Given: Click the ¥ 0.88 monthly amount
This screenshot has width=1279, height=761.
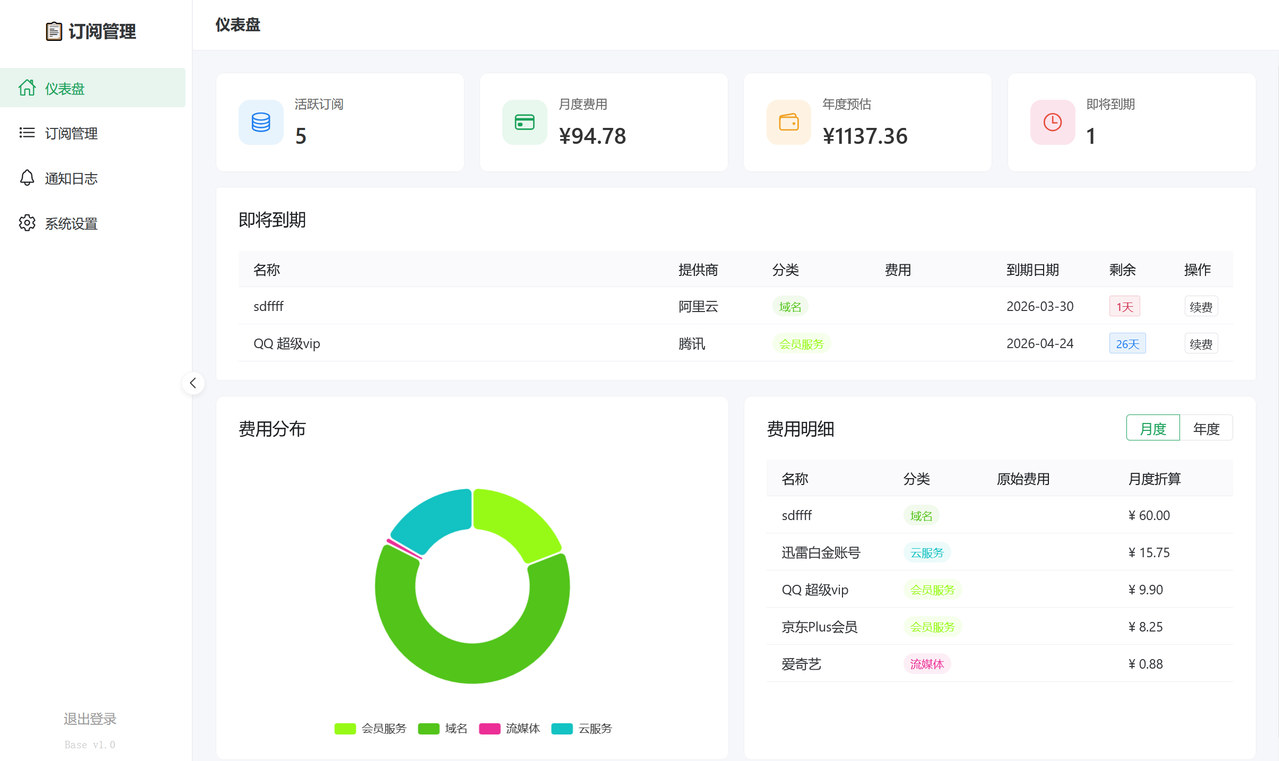Looking at the screenshot, I should [1146, 664].
